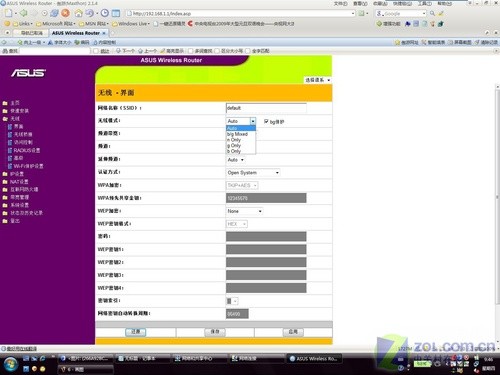Screen dimensions: 500x375
Task: Toggle the b/g protection checkbox
Action: point(266,121)
